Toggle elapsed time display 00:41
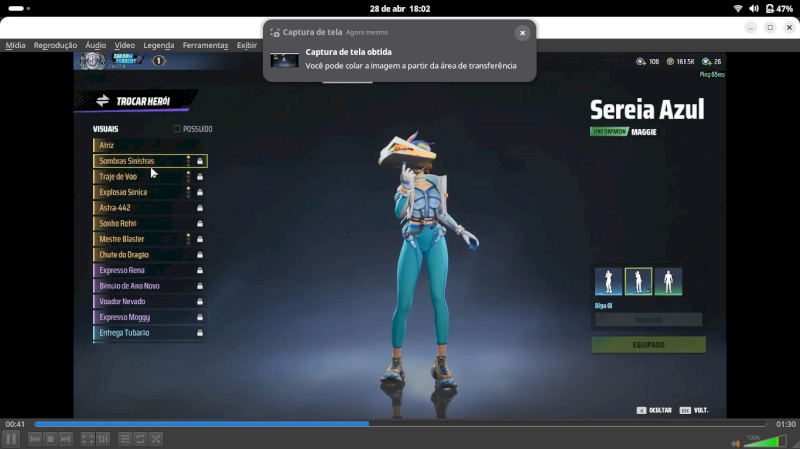The image size is (800, 449). click(x=15, y=424)
